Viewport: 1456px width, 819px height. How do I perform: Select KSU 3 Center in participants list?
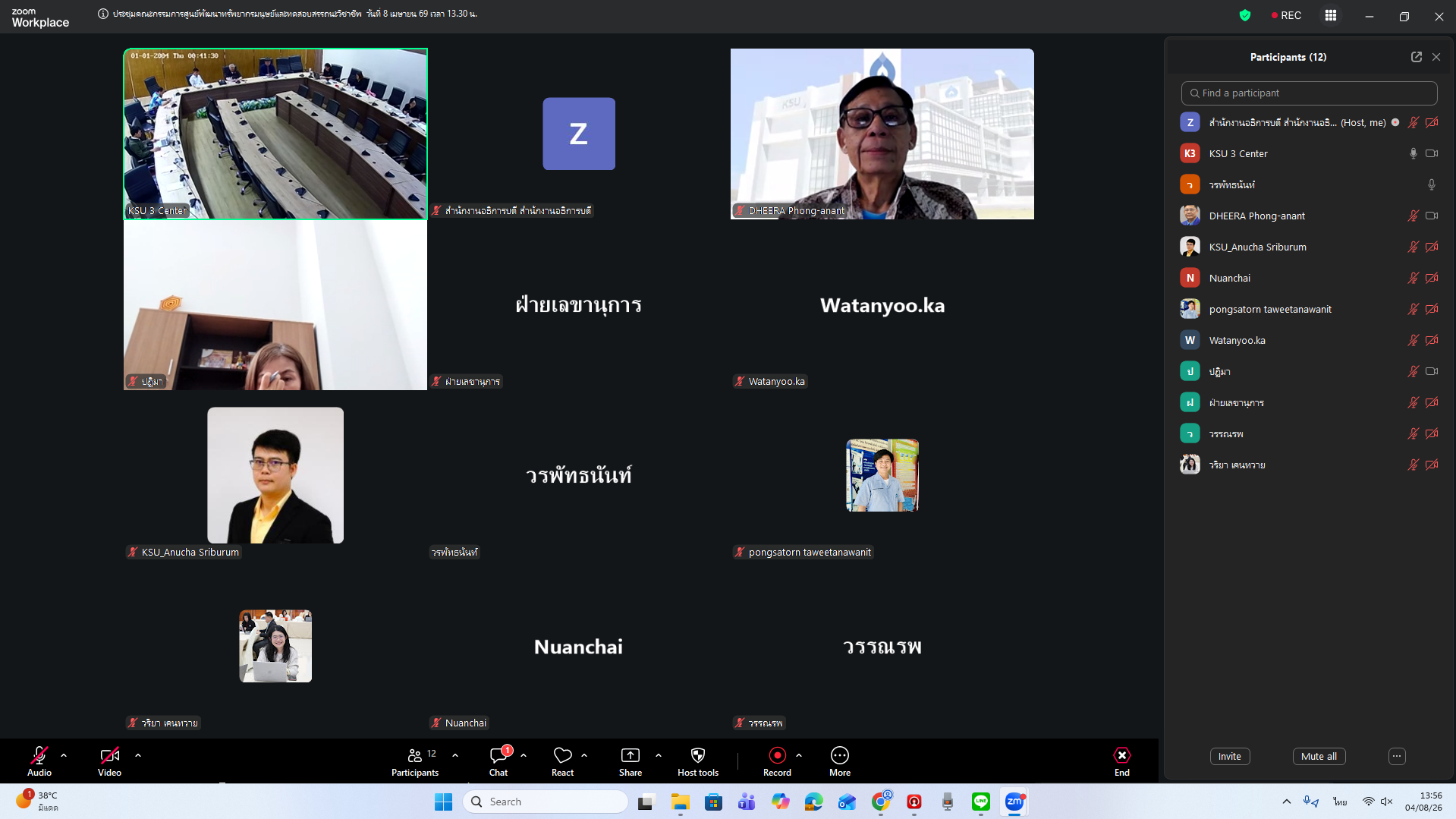coord(1238,153)
